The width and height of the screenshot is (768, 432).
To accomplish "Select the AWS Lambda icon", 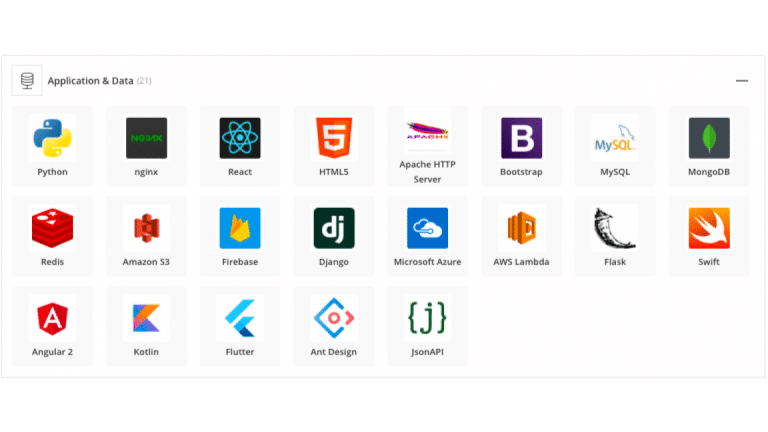I will [521, 228].
